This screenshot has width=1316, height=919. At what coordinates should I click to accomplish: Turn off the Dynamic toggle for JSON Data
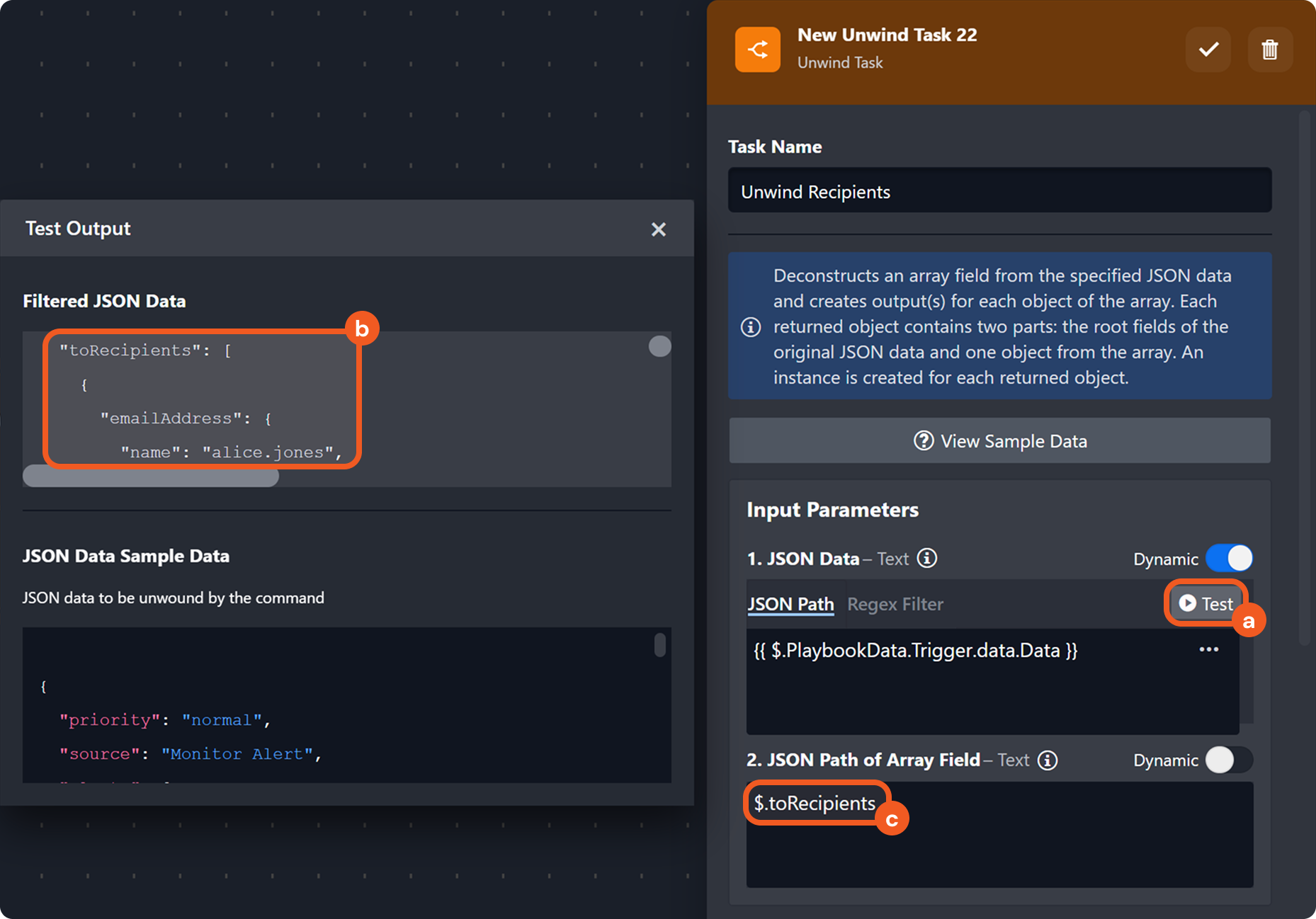(1229, 559)
